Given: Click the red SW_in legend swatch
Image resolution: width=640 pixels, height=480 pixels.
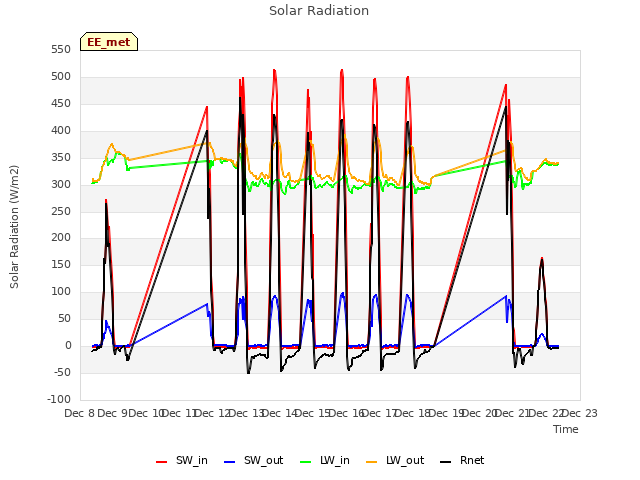Looking at the screenshot, I should (162, 462).
